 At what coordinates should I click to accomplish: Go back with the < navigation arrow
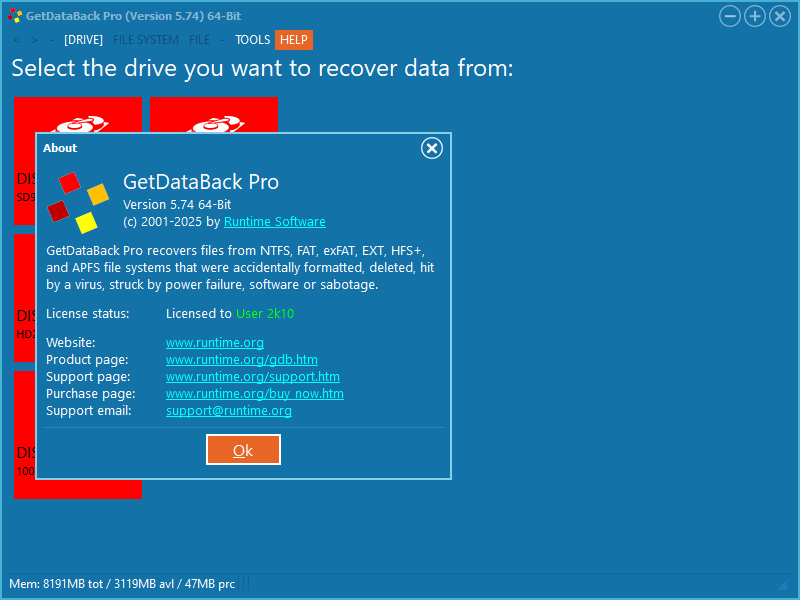17,40
